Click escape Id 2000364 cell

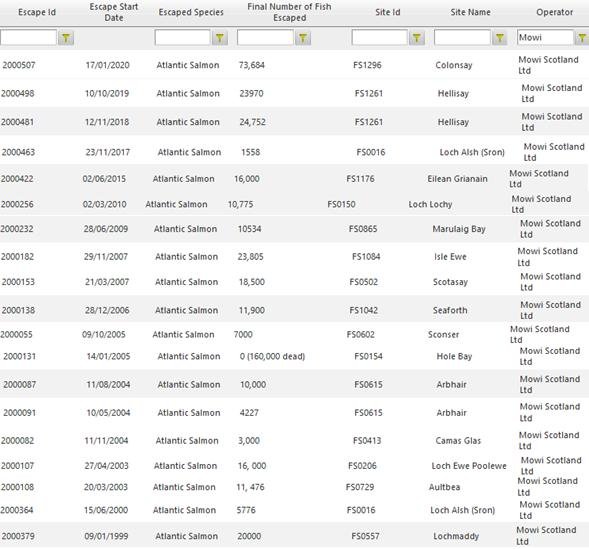tap(17, 510)
